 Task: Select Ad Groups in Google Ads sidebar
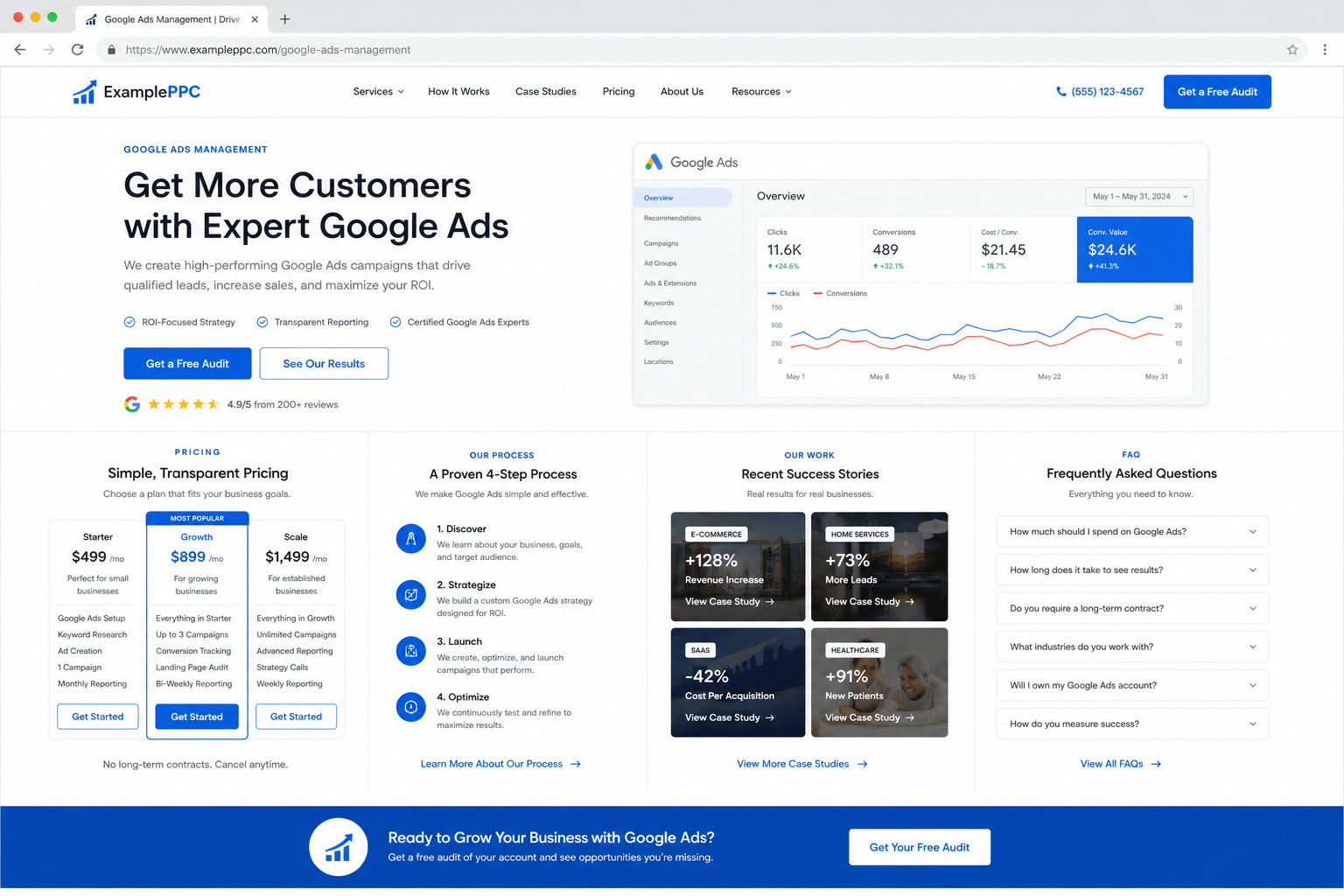[x=660, y=263]
